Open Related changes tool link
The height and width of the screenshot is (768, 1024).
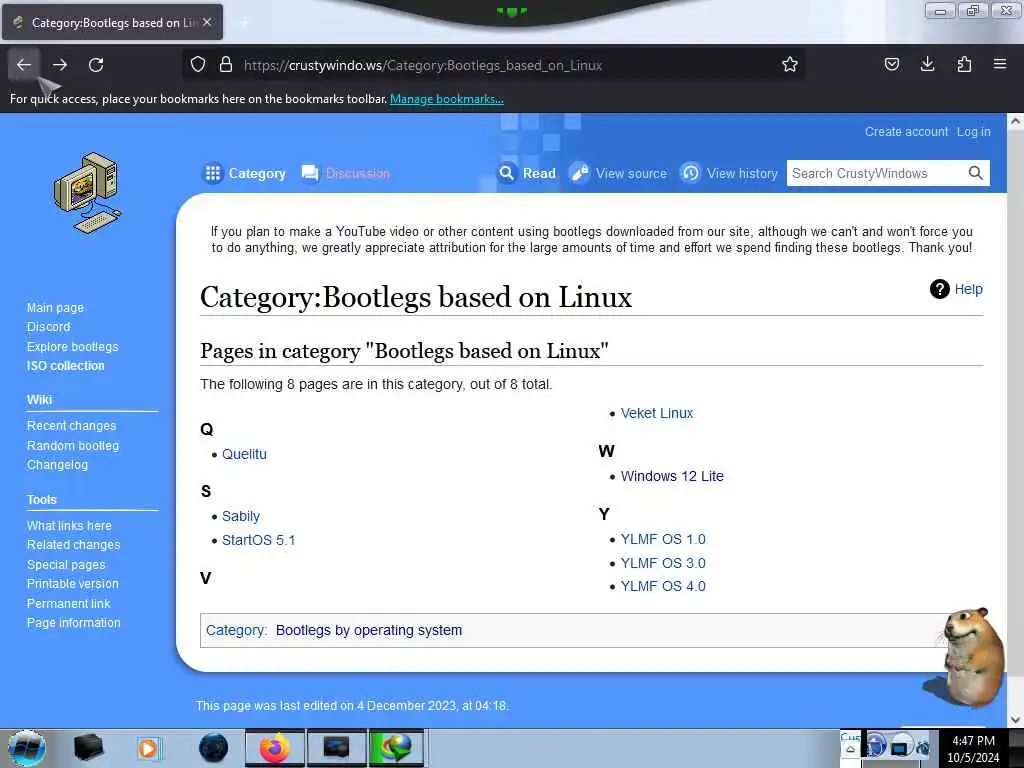[x=73, y=545]
